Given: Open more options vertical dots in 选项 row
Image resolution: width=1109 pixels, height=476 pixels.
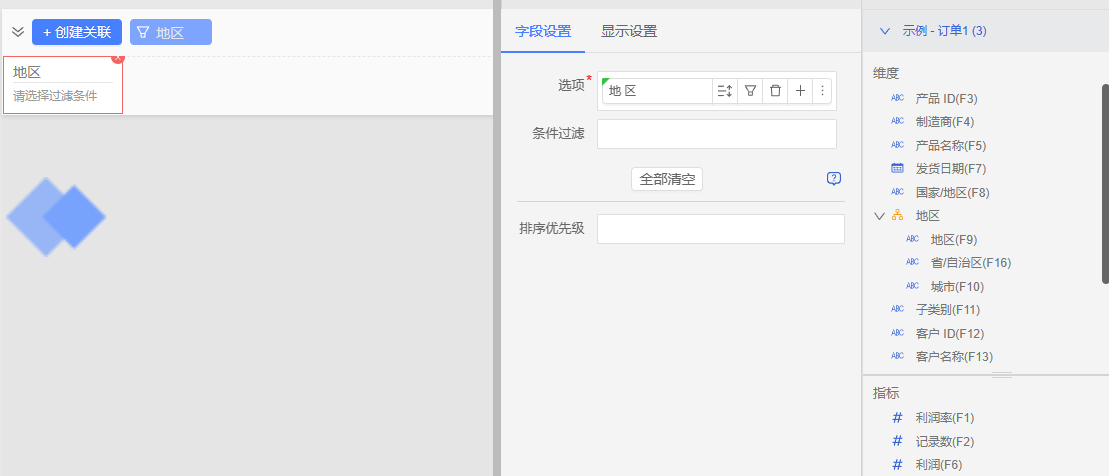Looking at the screenshot, I should coord(822,91).
